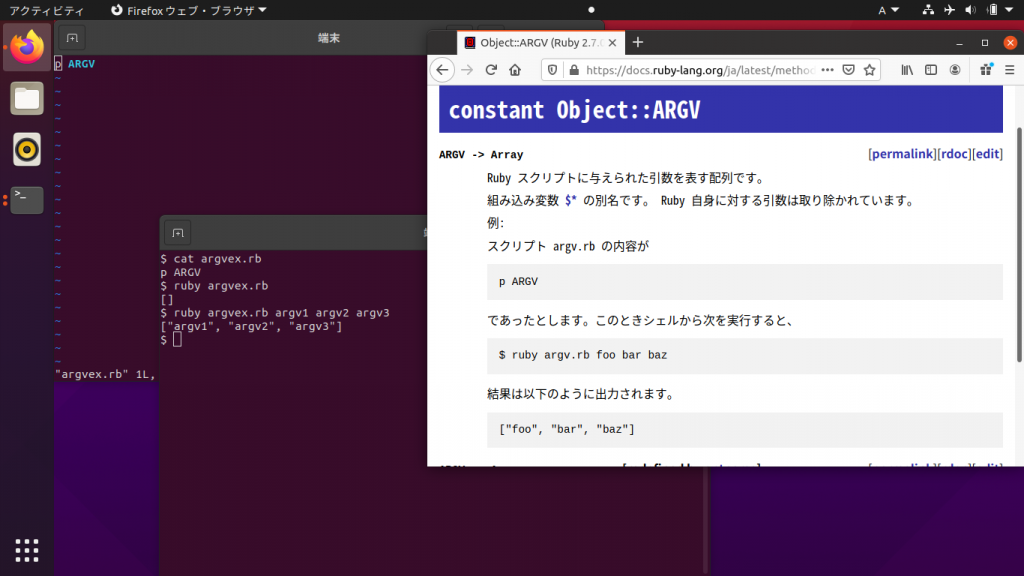Open the Firefox hamburger menu
The width and height of the screenshot is (1024, 576).
click(x=1007, y=70)
